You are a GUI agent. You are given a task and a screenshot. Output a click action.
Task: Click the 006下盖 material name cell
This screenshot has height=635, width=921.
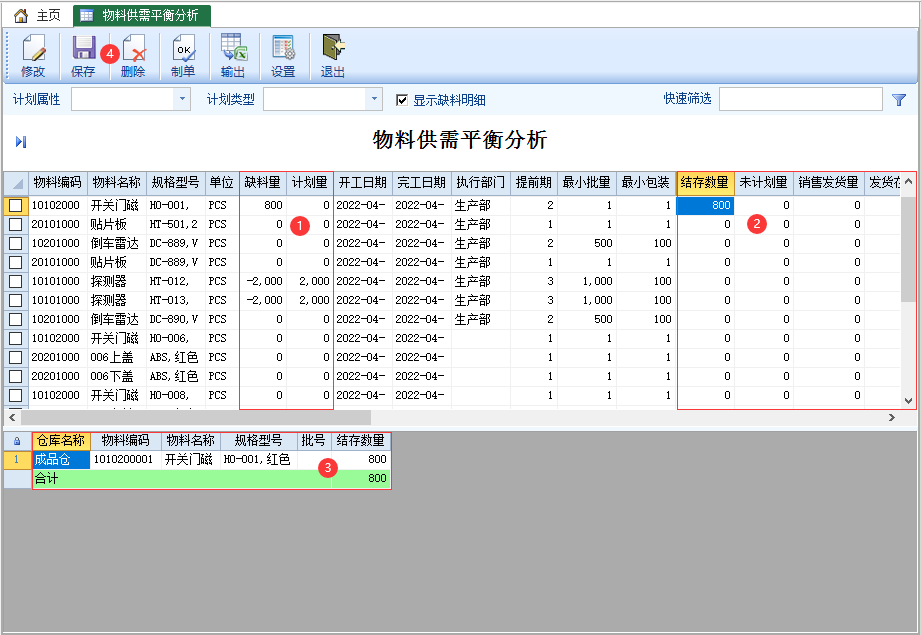click(x=117, y=376)
